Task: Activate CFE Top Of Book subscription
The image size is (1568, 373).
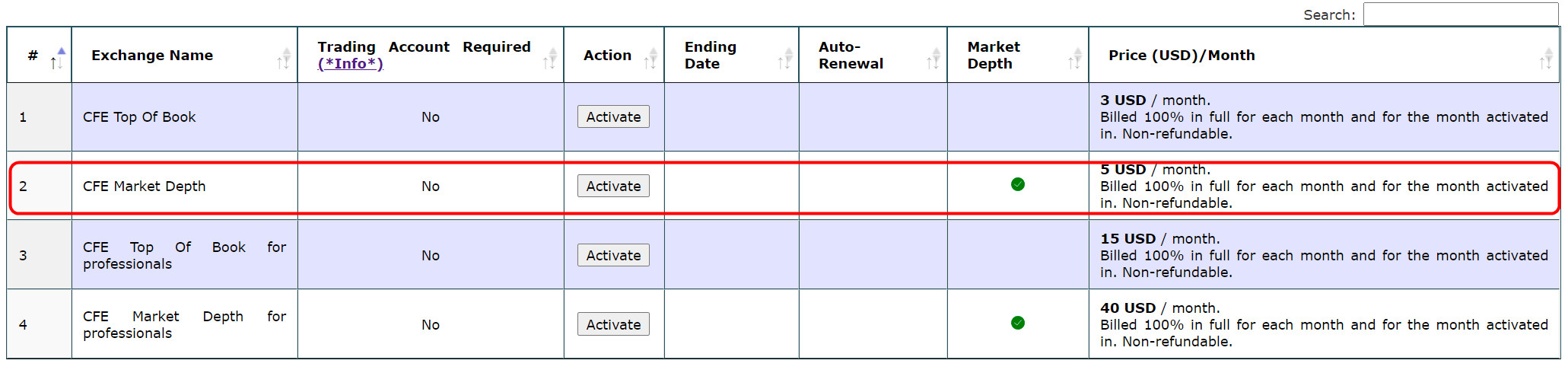Action: click(613, 116)
